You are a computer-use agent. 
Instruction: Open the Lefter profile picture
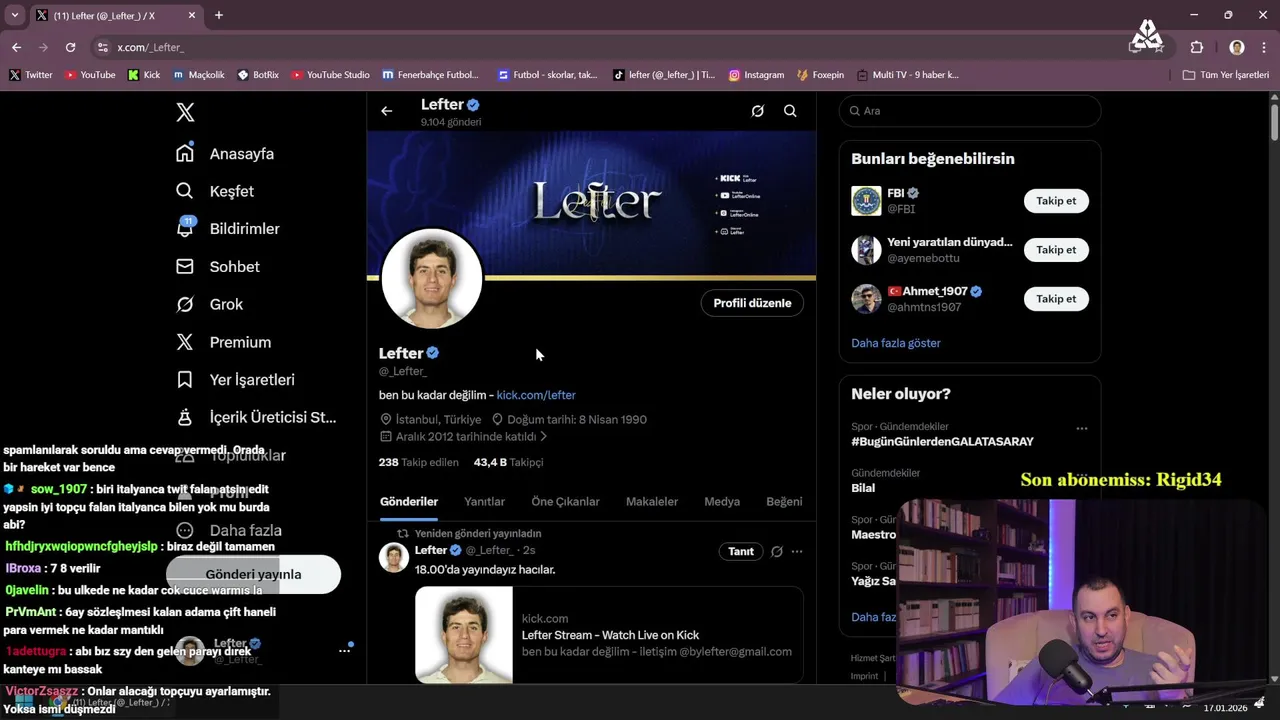(432, 279)
